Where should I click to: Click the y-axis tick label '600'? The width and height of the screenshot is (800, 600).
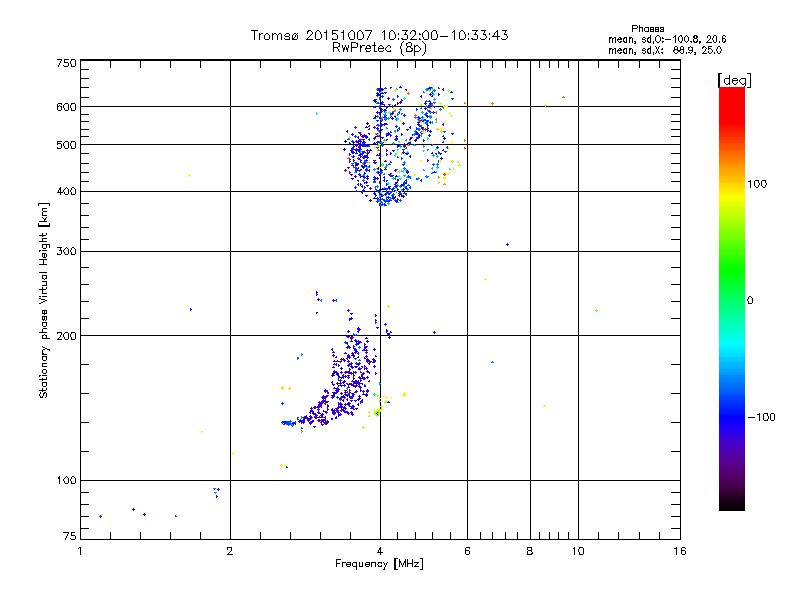(67, 107)
